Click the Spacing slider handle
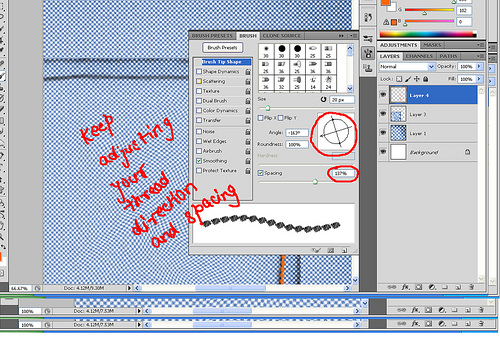 click(315, 182)
